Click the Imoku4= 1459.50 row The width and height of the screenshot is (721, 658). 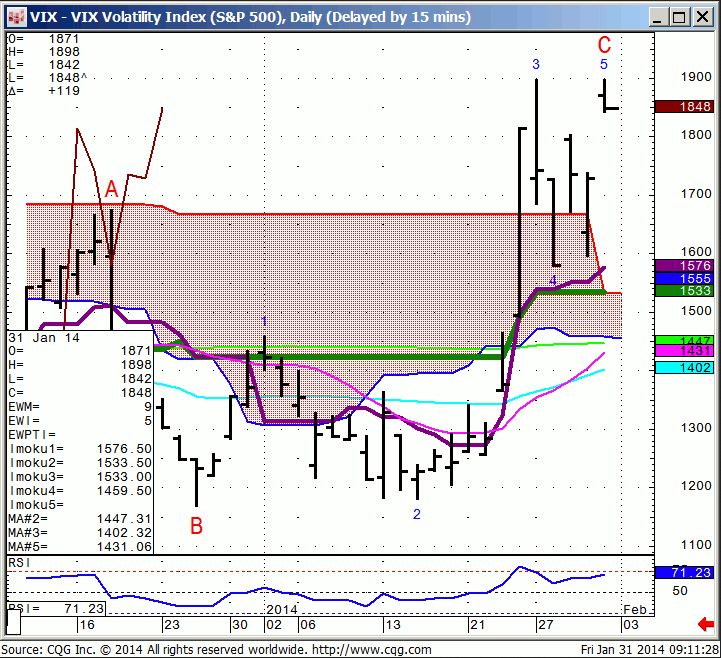[x=80, y=491]
